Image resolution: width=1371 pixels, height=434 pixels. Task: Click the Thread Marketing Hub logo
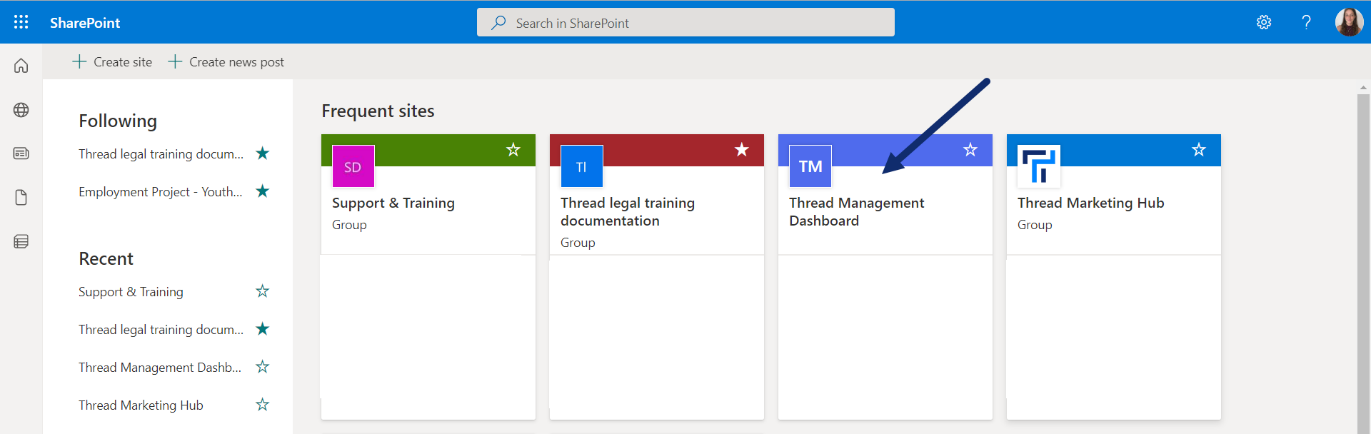pos(1038,166)
